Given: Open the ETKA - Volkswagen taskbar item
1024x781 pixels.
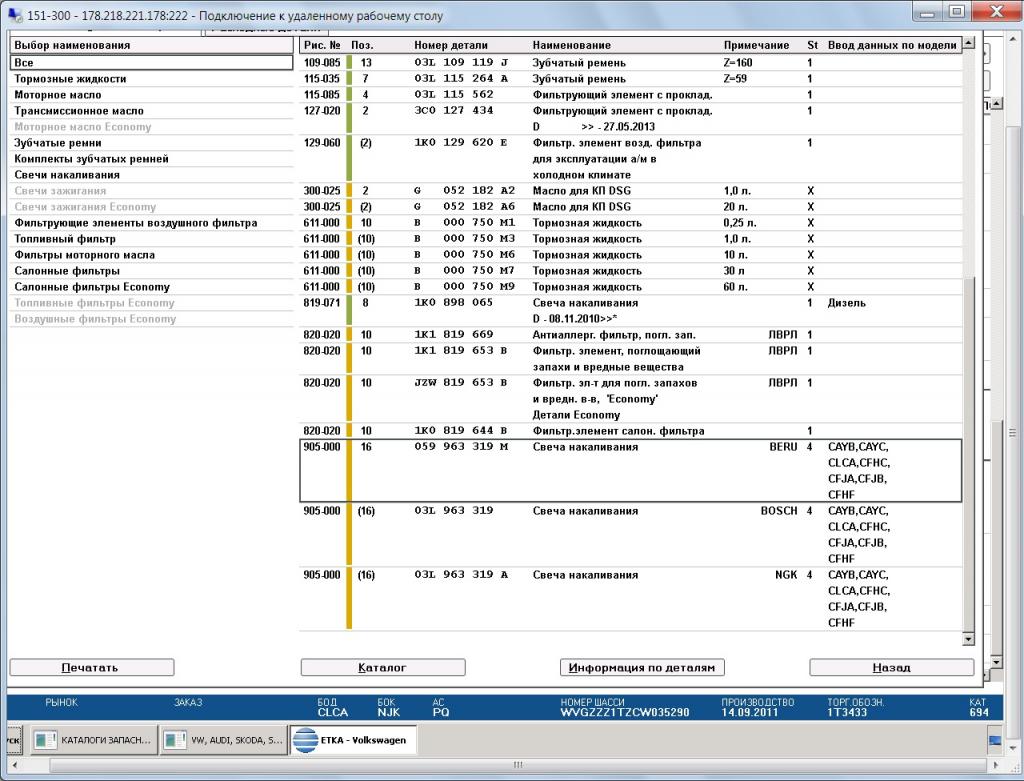Looking at the screenshot, I should [x=353, y=740].
